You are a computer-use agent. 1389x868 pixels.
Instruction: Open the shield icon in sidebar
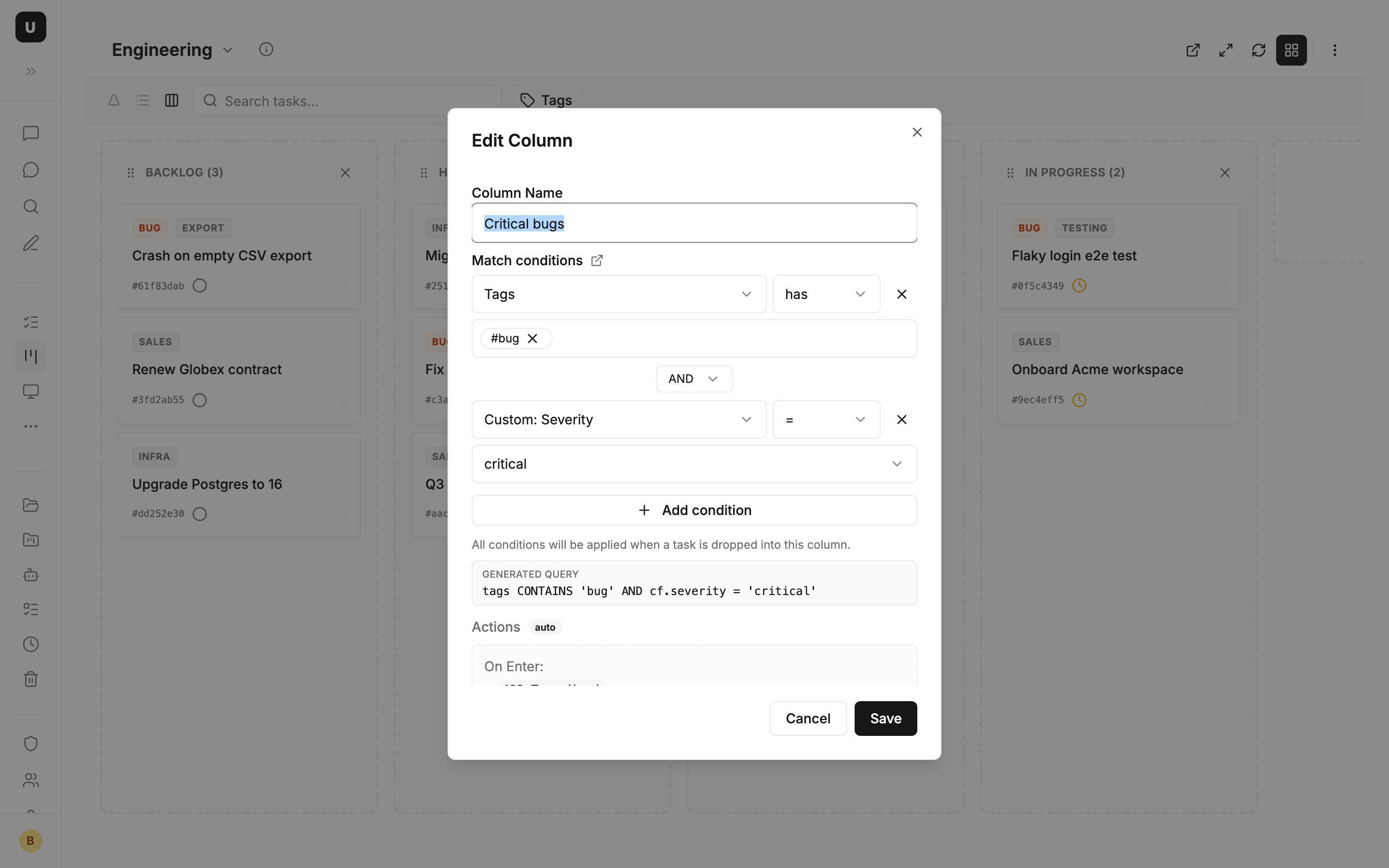[x=30, y=744]
